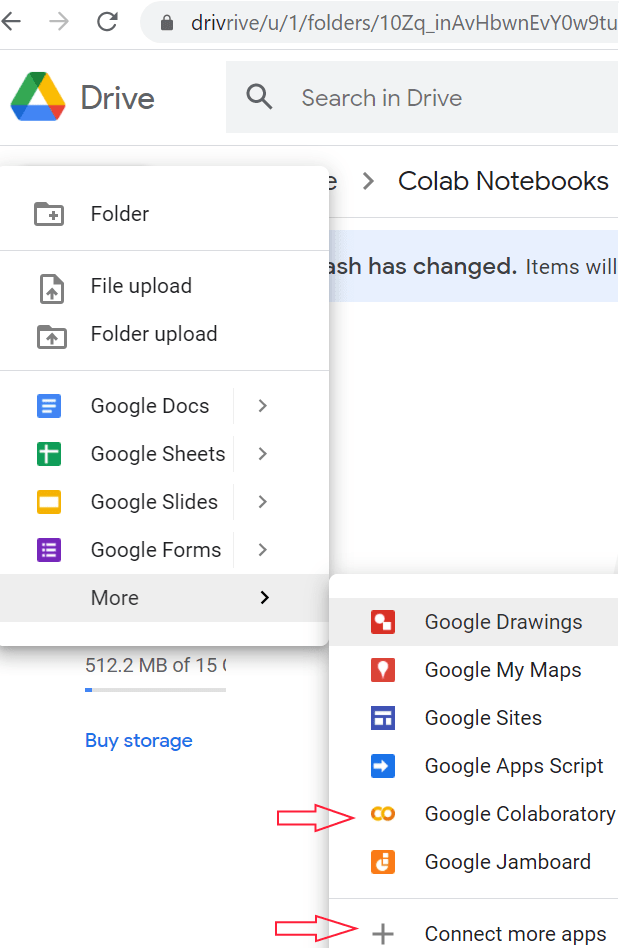Click the search magnifier icon
Viewport: 619px width, 948px height.
coord(259,97)
